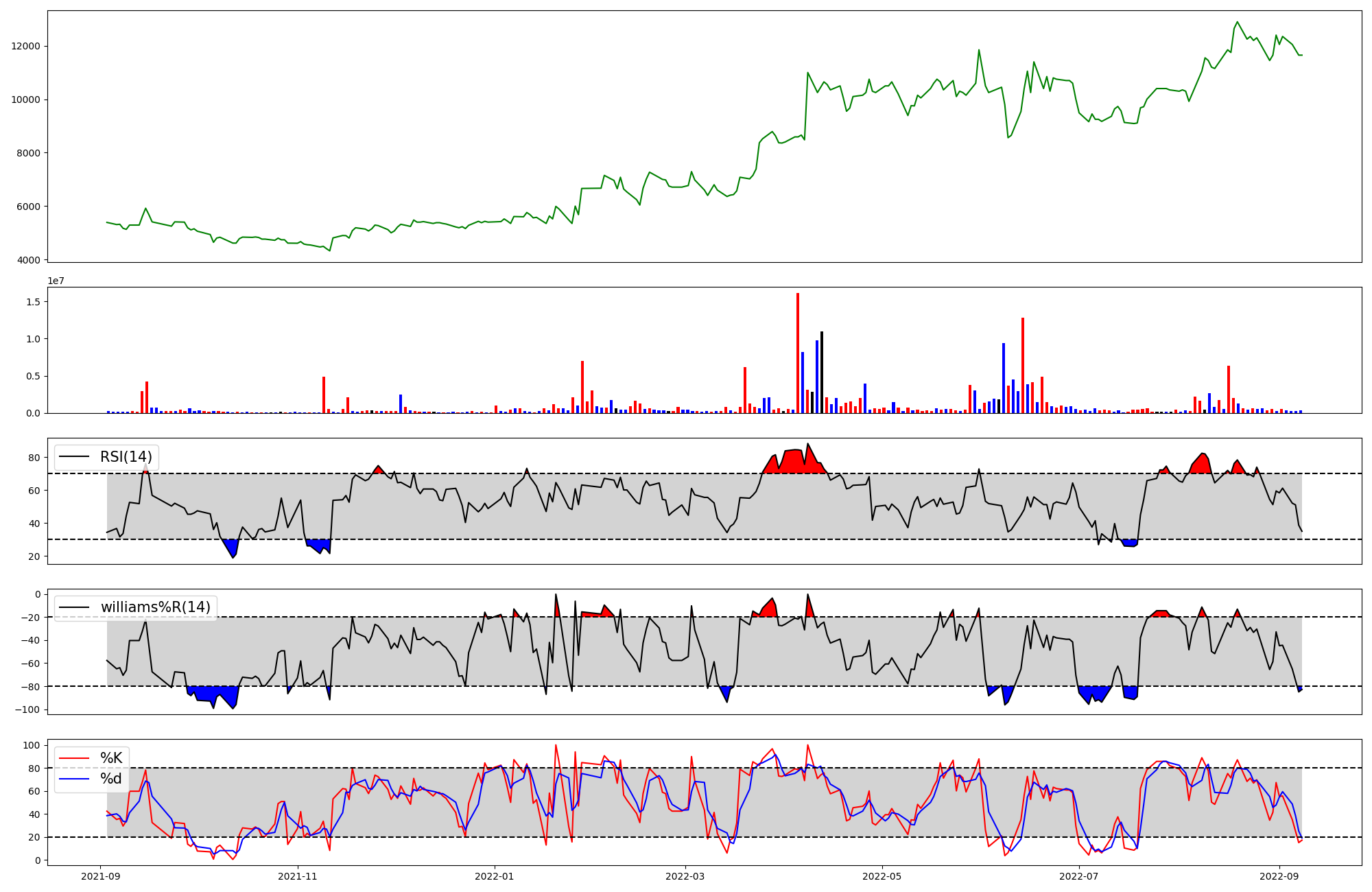Image resolution: width=1372 pixels, height=892 pixels.
Task: Click the 2022-01 x-axis date label
Action: (x=495, y=876)
